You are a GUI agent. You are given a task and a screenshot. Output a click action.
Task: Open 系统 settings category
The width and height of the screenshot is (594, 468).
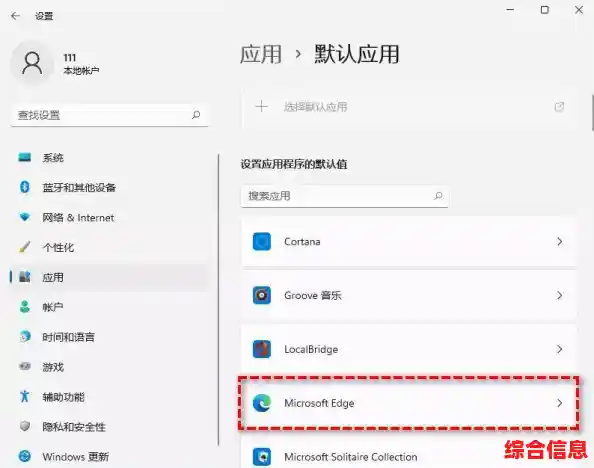pos(109,157)
